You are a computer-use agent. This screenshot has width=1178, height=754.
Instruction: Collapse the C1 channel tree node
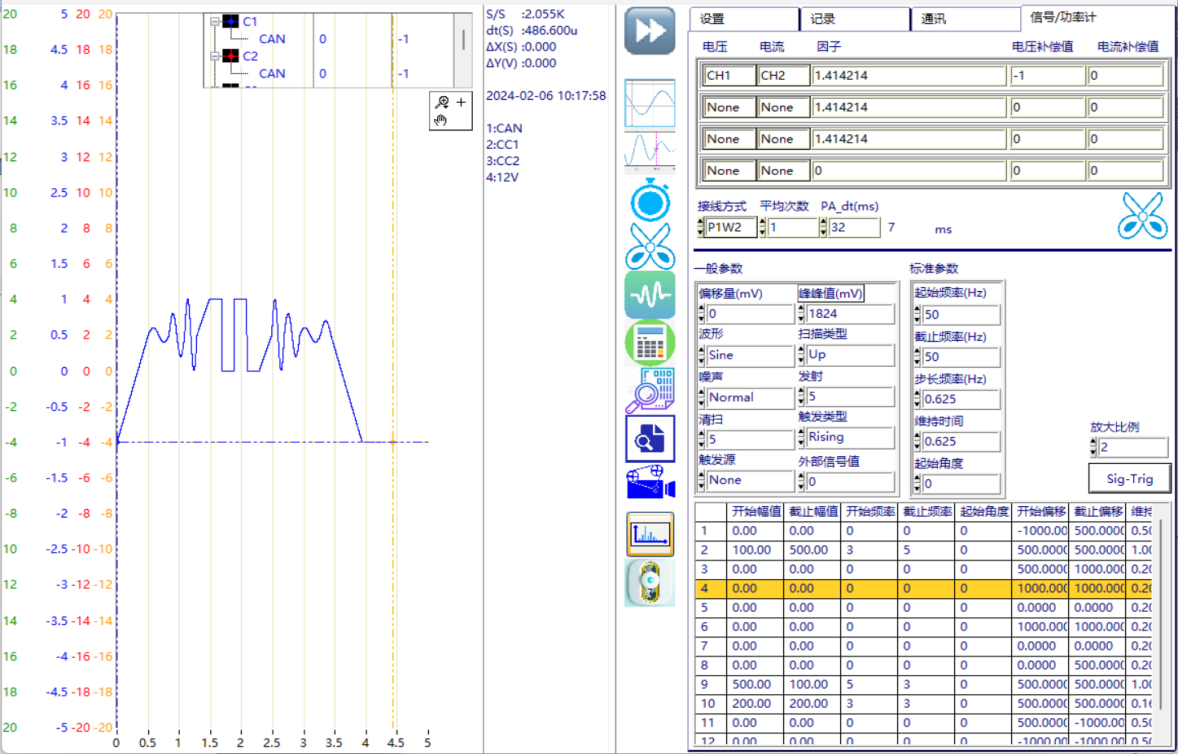pos(214,21)
